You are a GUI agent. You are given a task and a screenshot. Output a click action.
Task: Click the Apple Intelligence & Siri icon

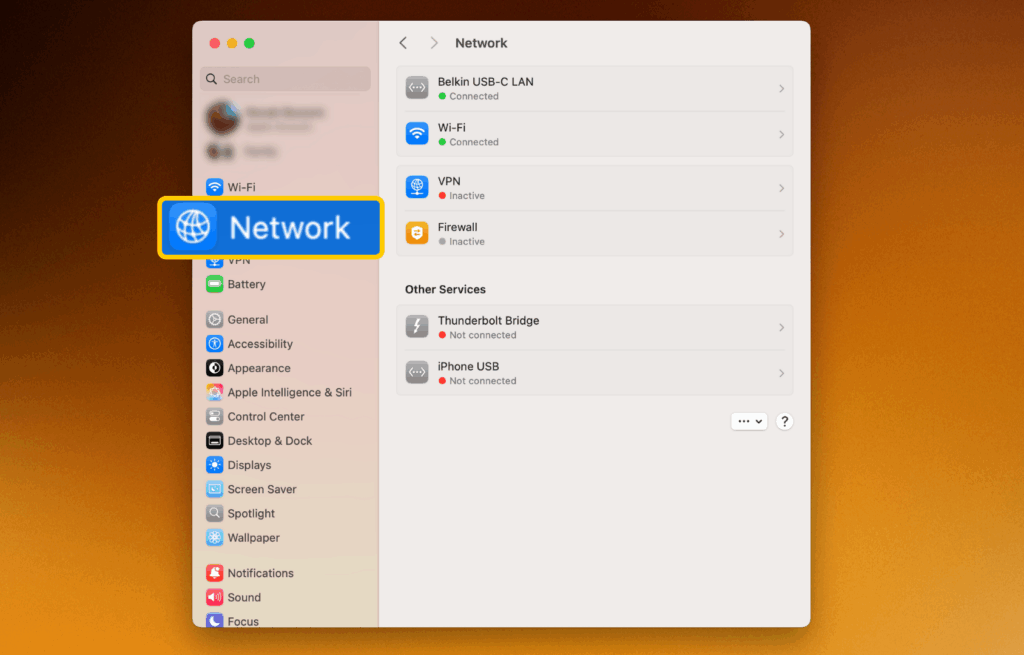tap(214, 393)
